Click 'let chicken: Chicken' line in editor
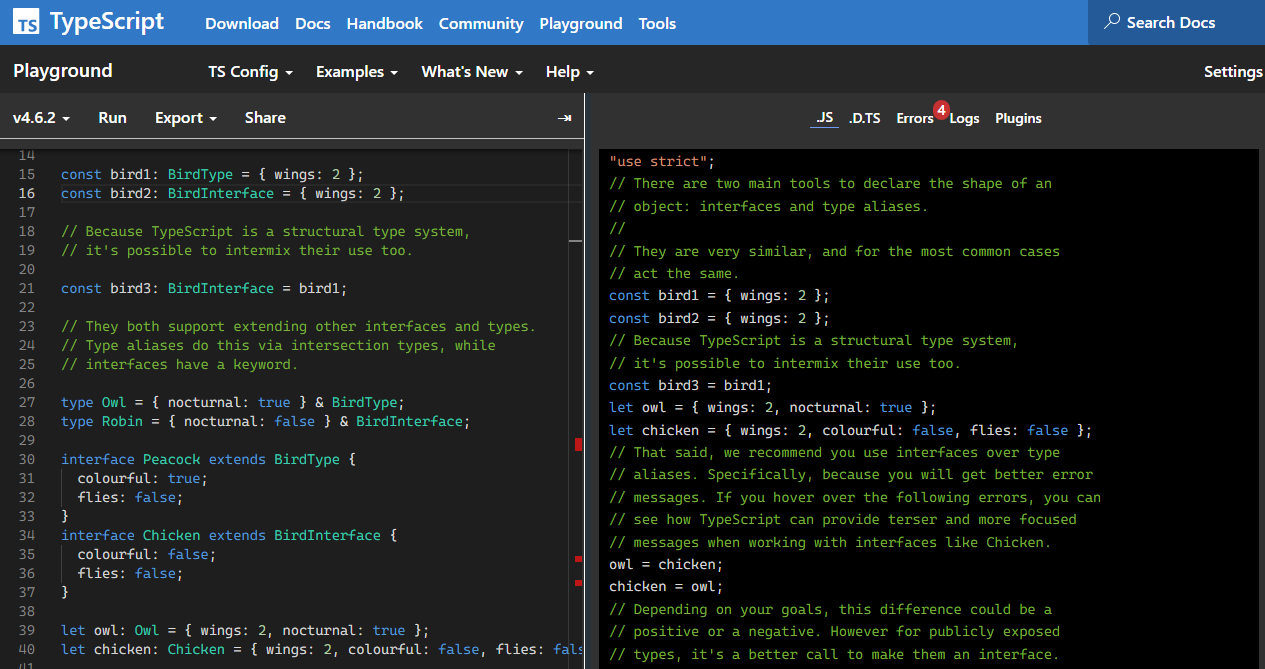 tap(322, 649)
